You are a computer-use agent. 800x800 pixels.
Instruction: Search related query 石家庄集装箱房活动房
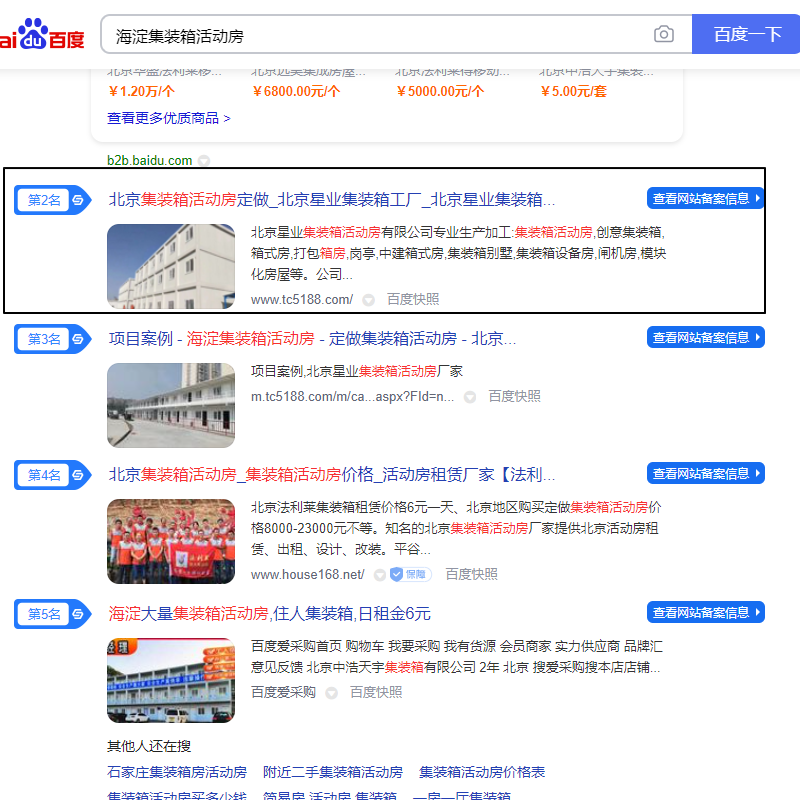pyautogui.click(x=177, y=772)
